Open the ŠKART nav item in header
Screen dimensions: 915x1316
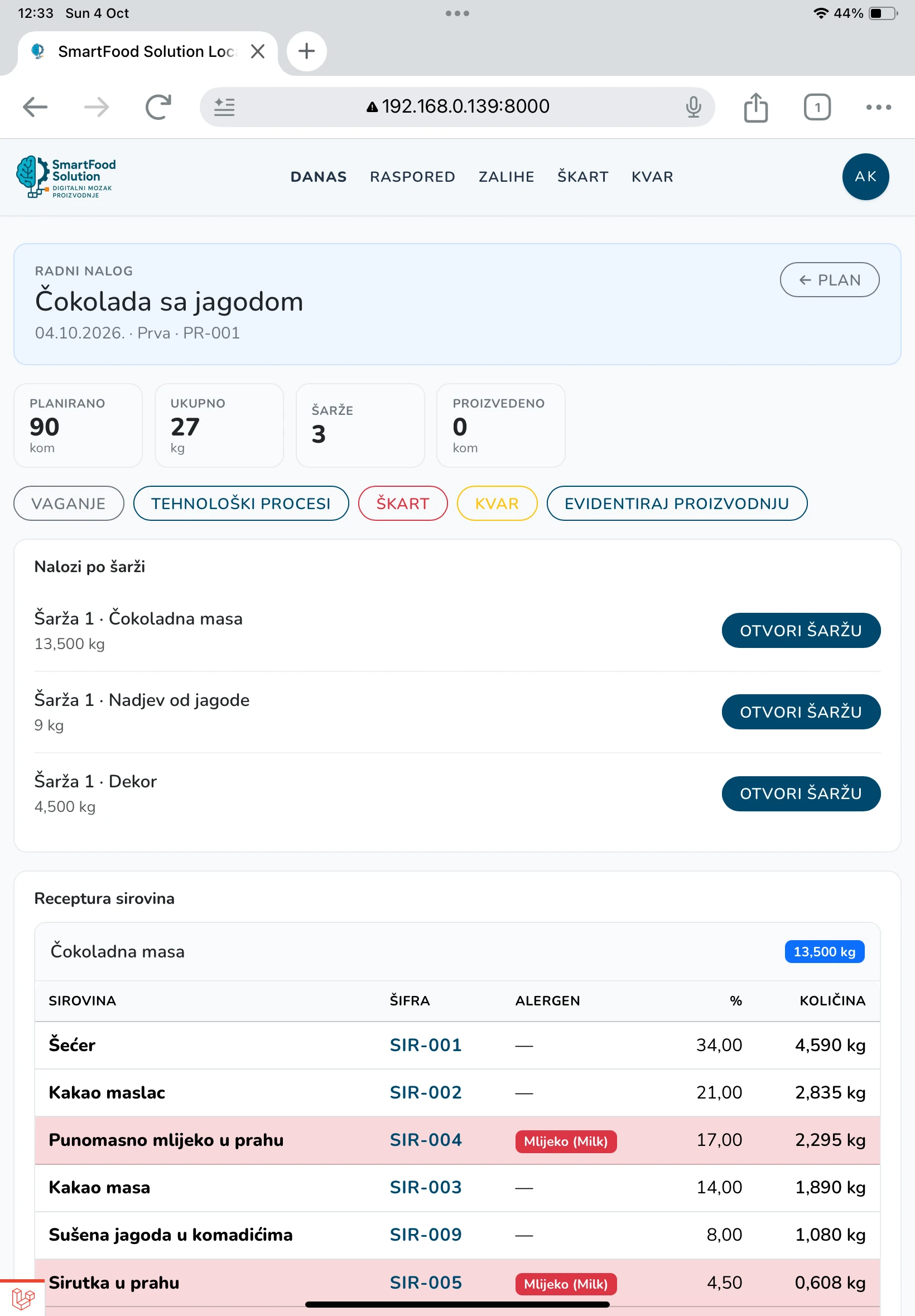pyautogui.click(x=583, y=177)
